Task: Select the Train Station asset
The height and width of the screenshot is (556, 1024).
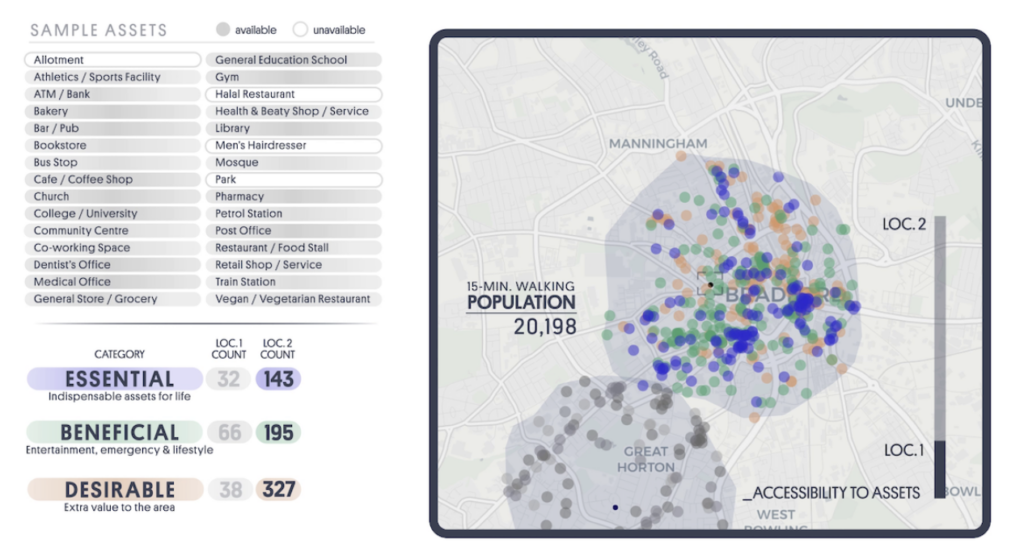Action: [293, 282]
